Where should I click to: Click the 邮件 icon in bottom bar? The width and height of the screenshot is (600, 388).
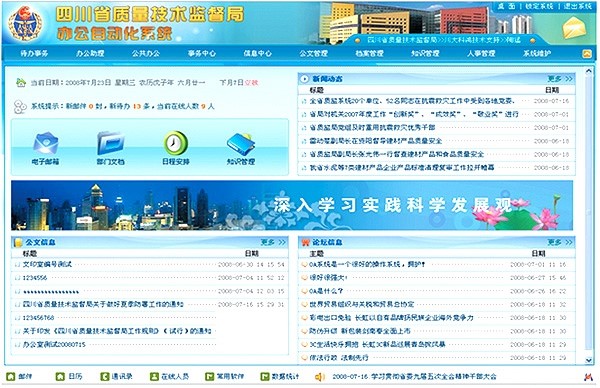(x=11, y=377)
